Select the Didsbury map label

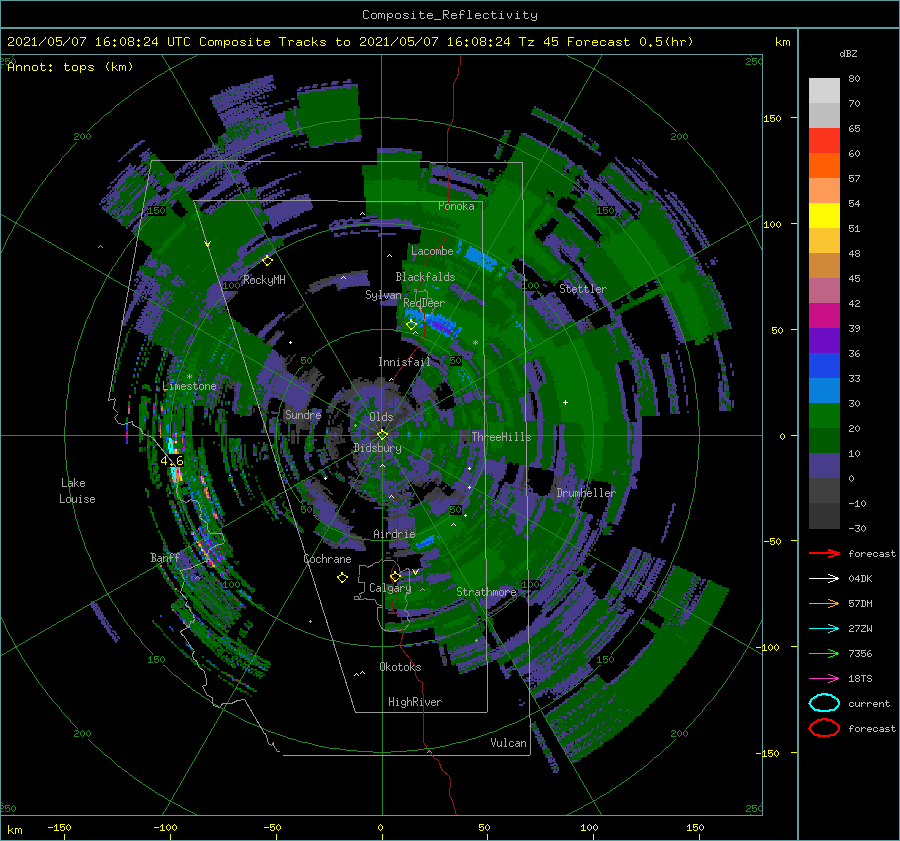point(377,448)
